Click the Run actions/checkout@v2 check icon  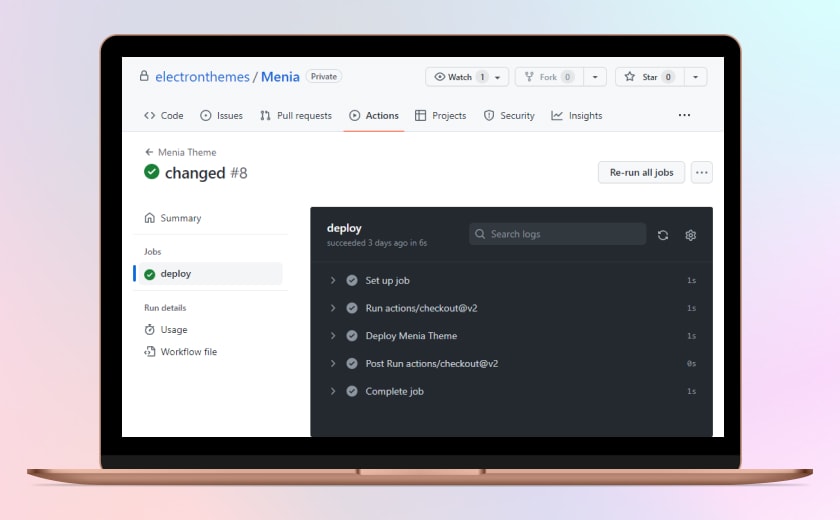coord(352,308)
